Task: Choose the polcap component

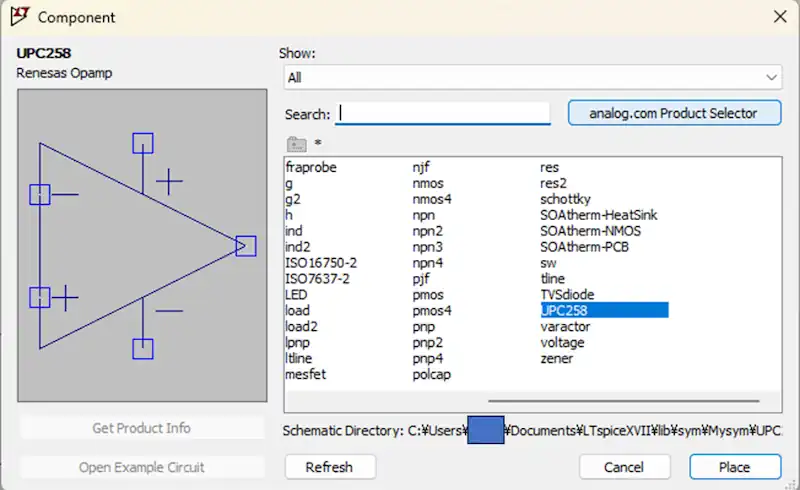Action: click(x=434, y=375)
